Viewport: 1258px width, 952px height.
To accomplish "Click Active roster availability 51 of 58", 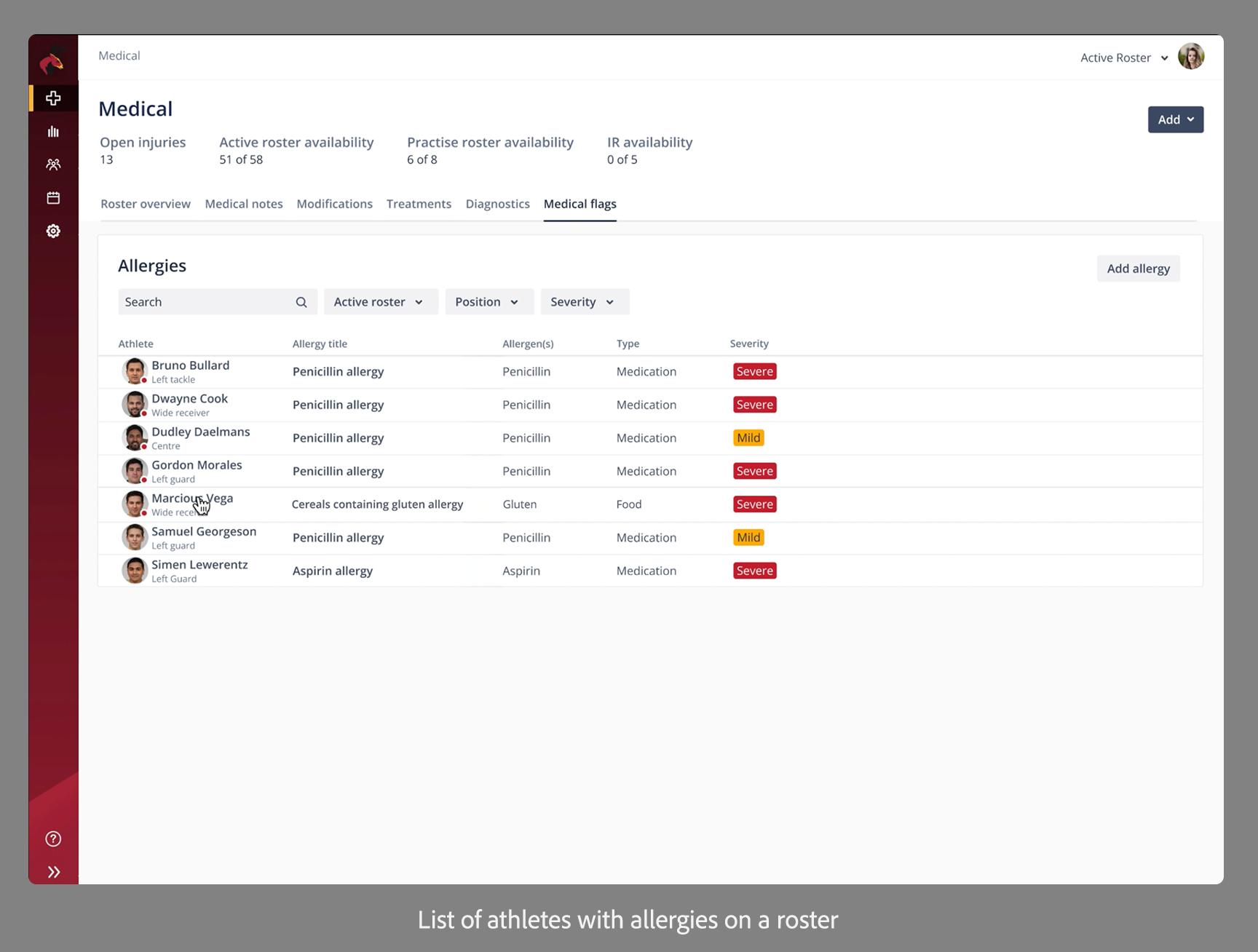I will tap(296, 151).
